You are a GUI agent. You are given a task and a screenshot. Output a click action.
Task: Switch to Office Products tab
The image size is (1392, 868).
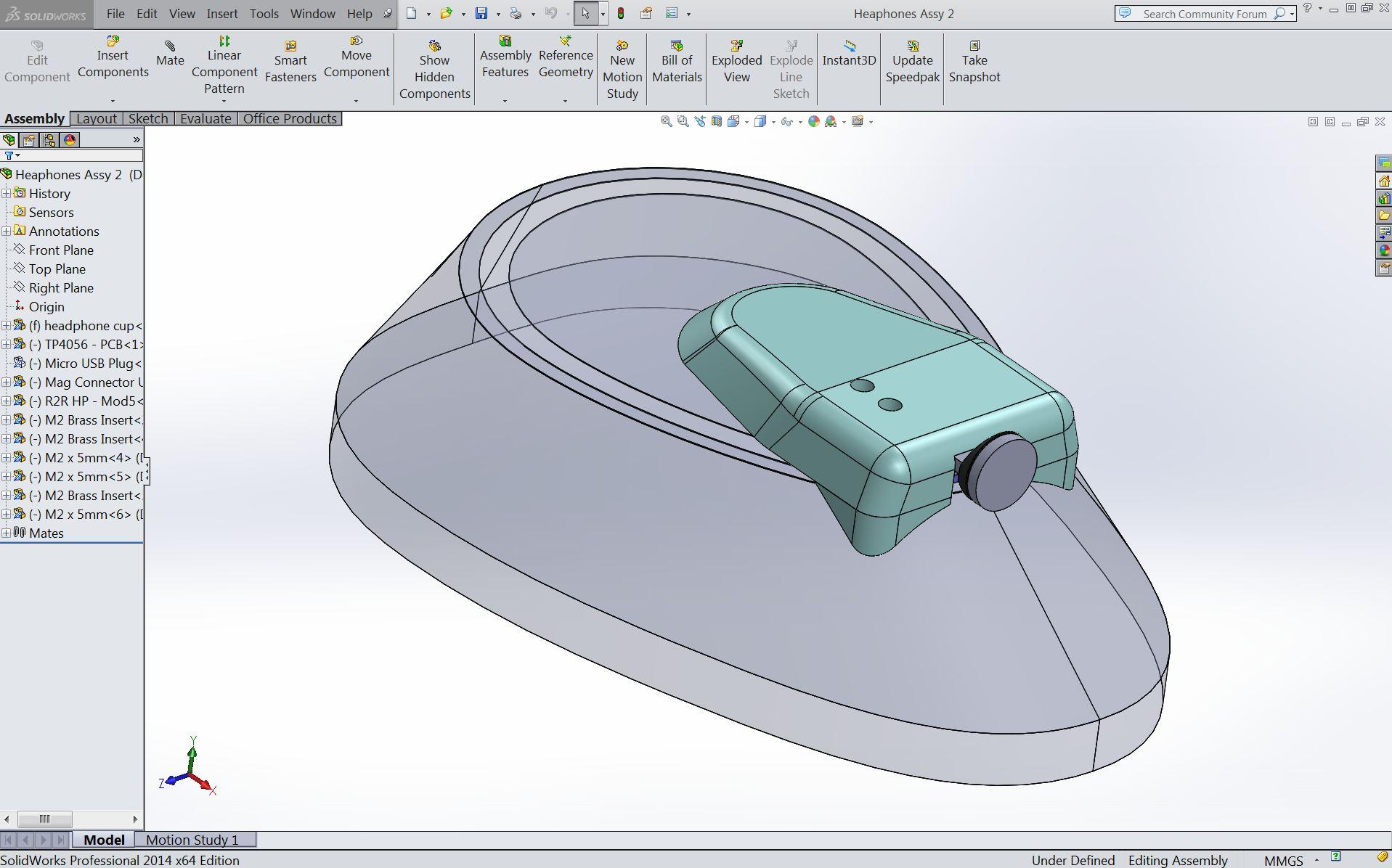290,119
